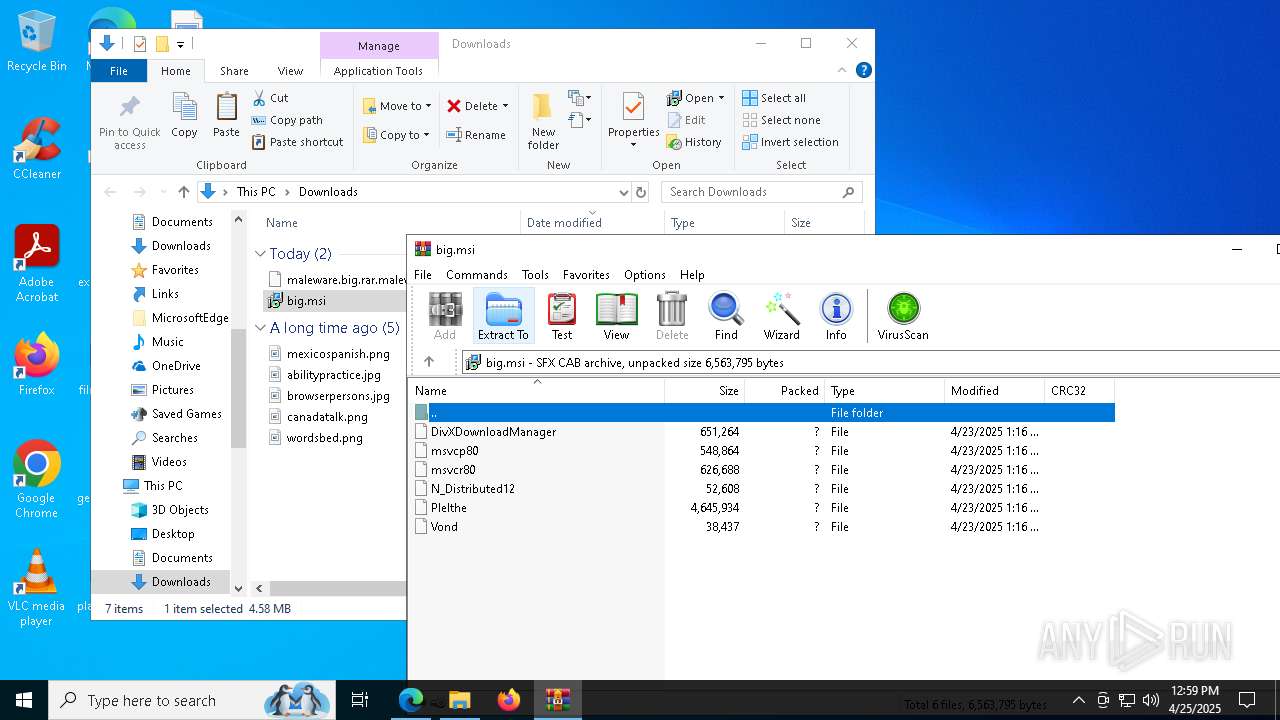Screen dimensions: 1280x720
Task: Click the Copy icon in Explorer ribbon
Action: coord(184,116)
